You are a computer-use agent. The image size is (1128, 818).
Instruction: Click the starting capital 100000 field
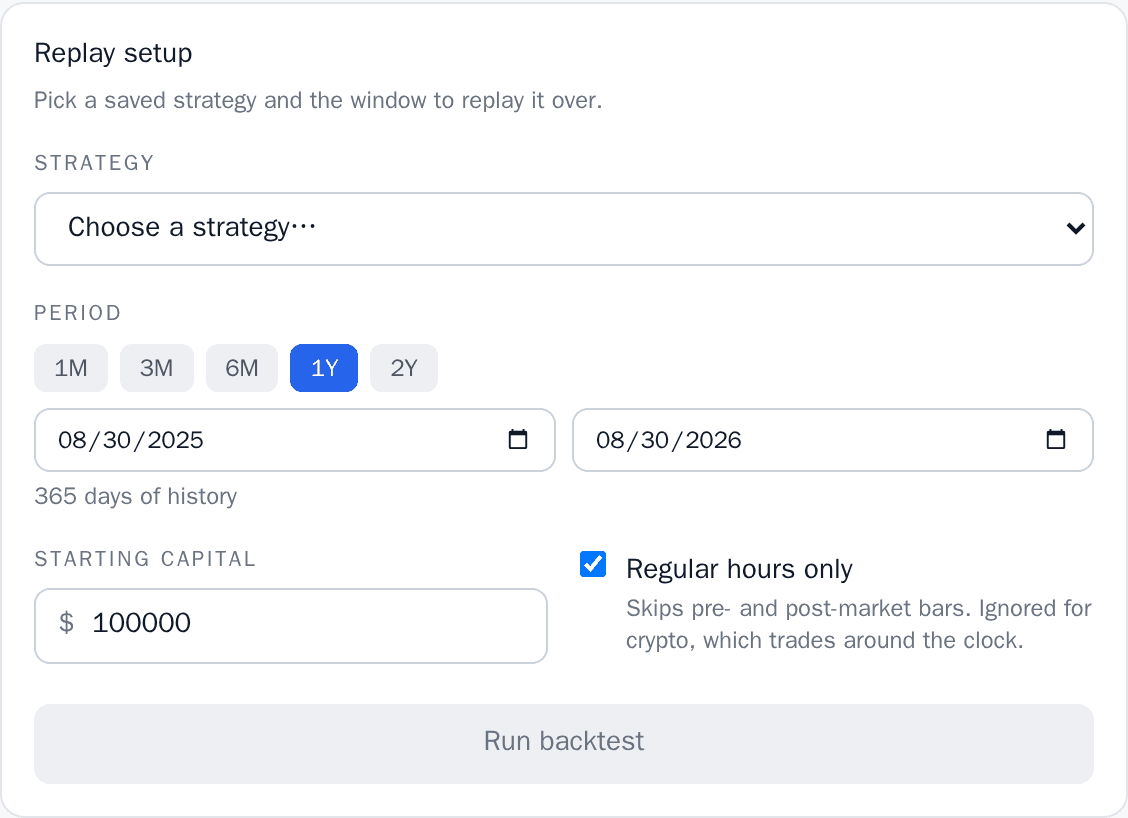coord(291,626)
